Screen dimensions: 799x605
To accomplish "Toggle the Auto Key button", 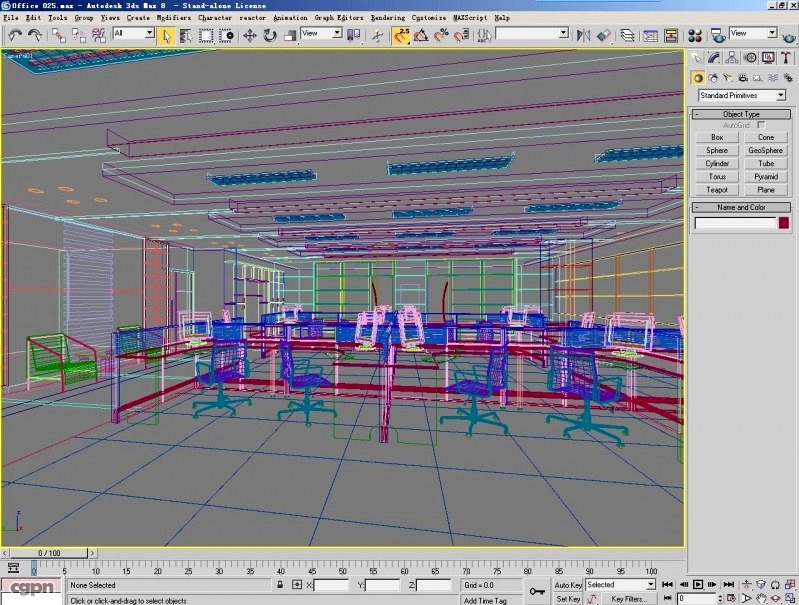I will click(568, 585).
